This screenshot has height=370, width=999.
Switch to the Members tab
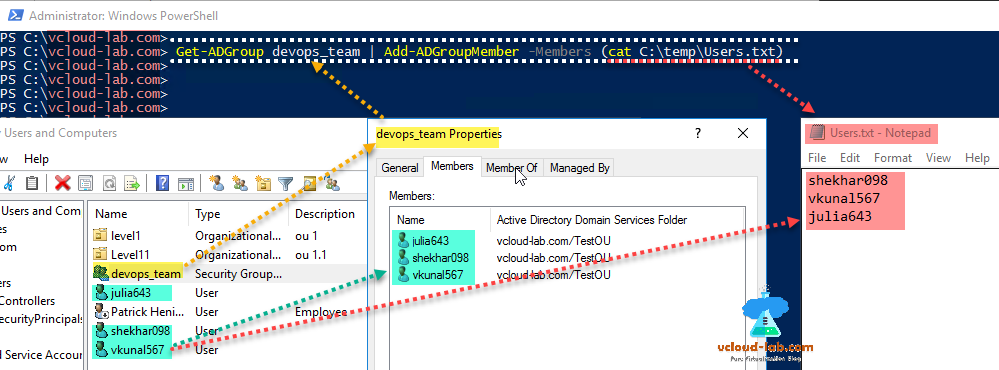pos(452,166)
